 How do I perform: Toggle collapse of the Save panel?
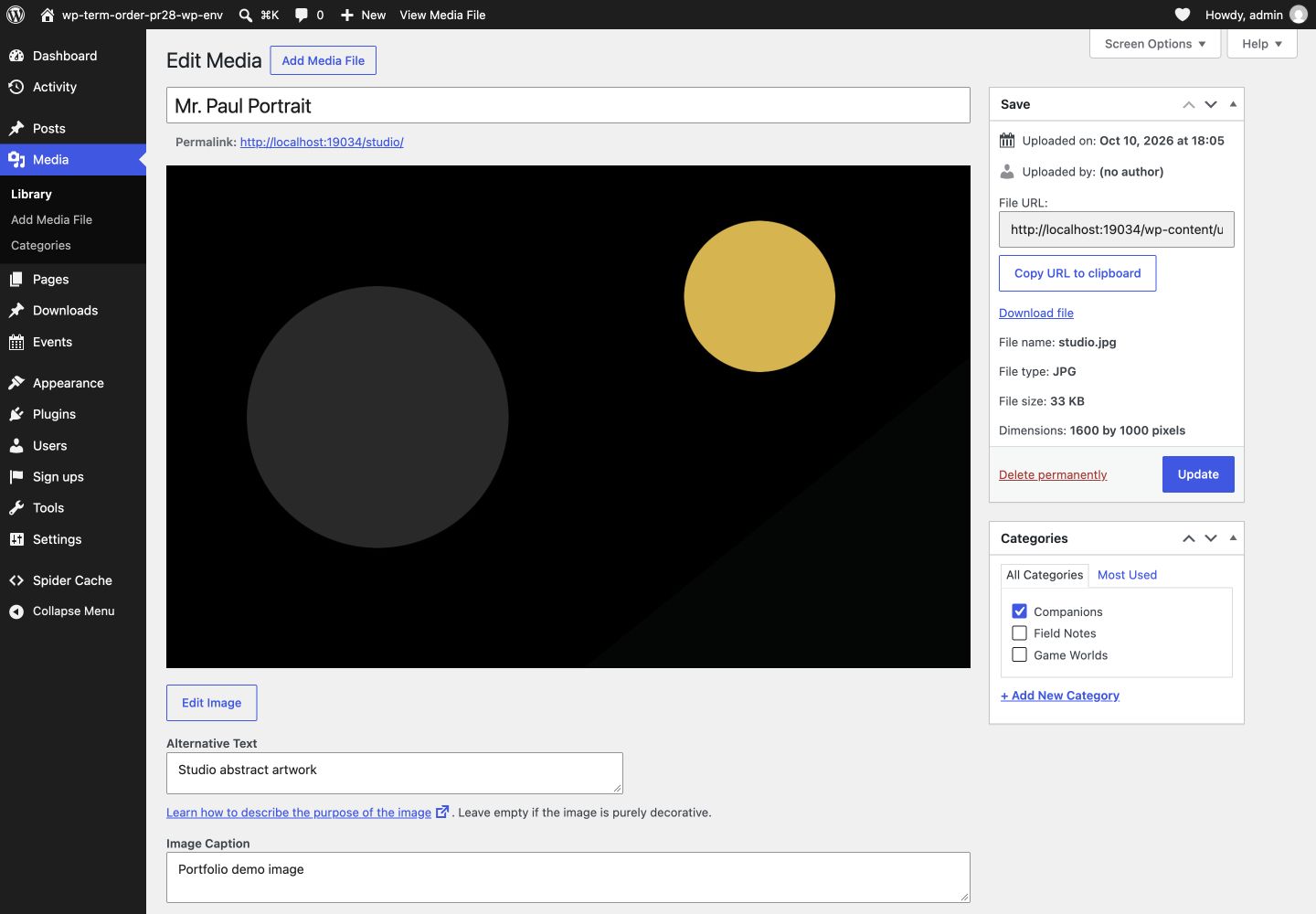click(1233, 104)
